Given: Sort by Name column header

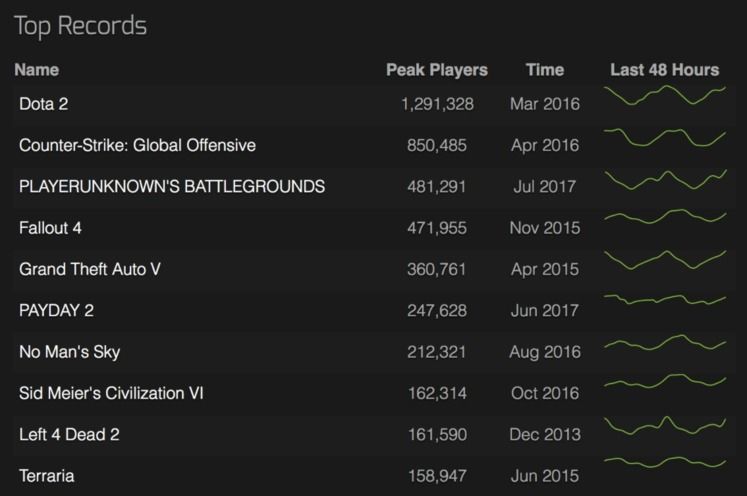Looking at the screenshot, I should pos(36,70).
